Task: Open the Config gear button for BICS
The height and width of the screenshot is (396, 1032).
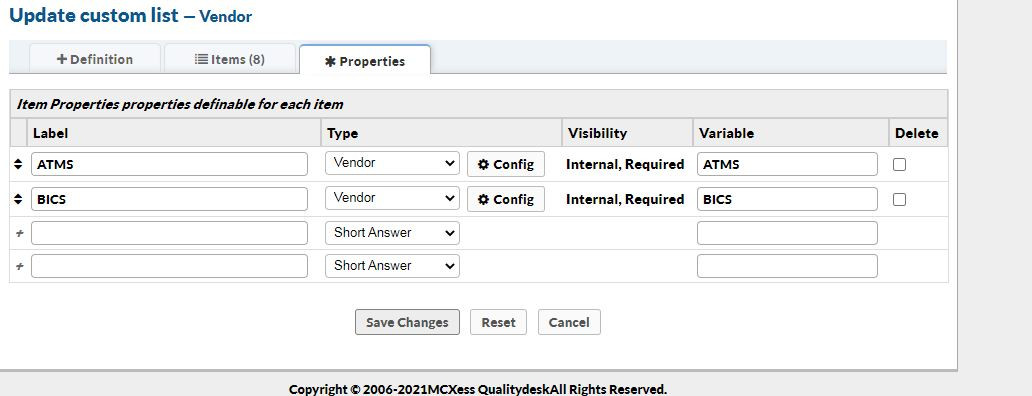Action: coord(505,199)
